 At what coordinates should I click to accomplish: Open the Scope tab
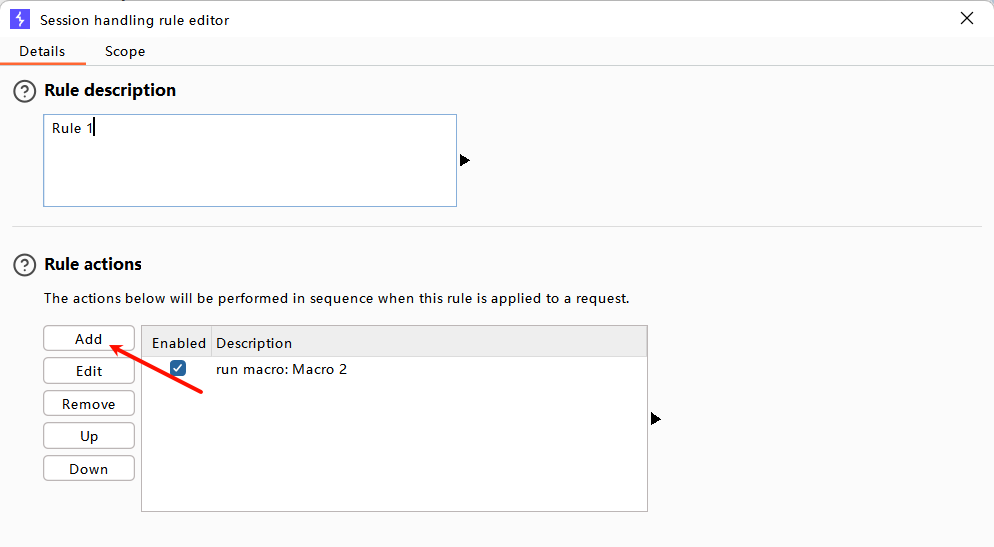click(125, 51)
